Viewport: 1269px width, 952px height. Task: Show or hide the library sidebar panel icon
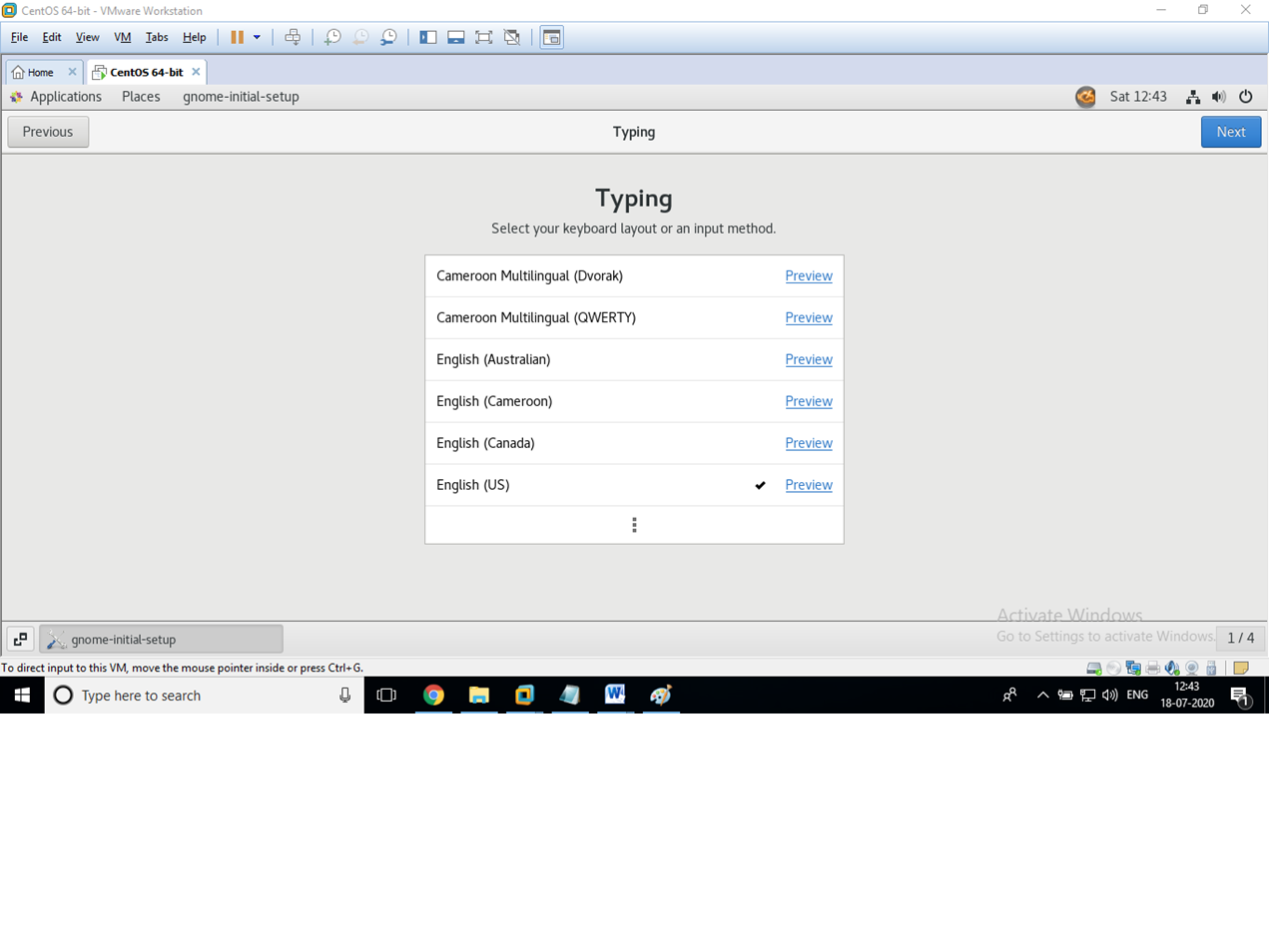click(x=428, y=37)
